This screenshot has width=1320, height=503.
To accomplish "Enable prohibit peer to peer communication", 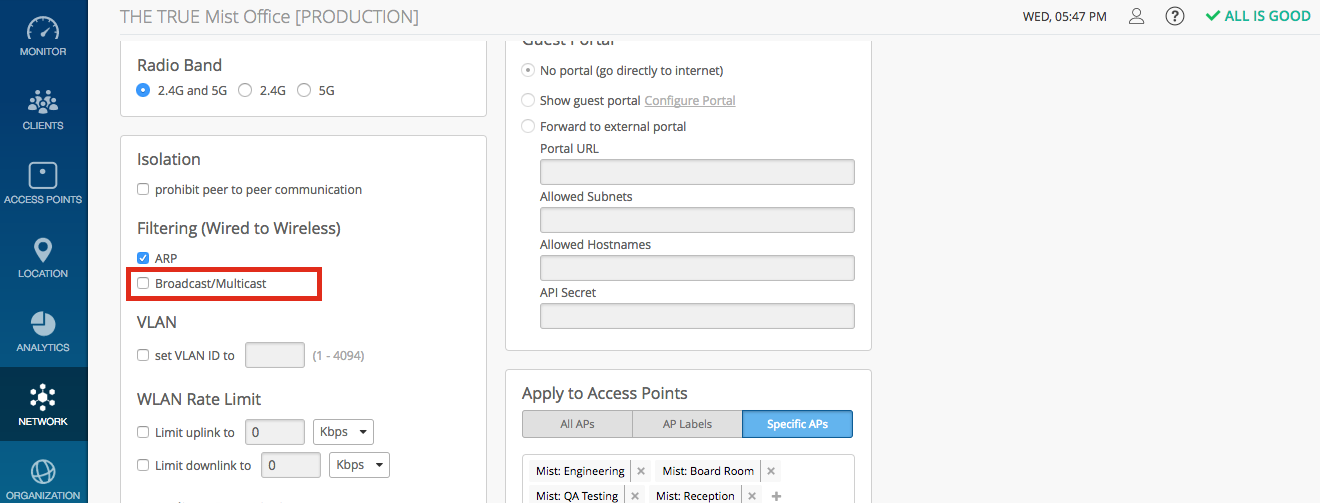I will click(x=143, y=189).
